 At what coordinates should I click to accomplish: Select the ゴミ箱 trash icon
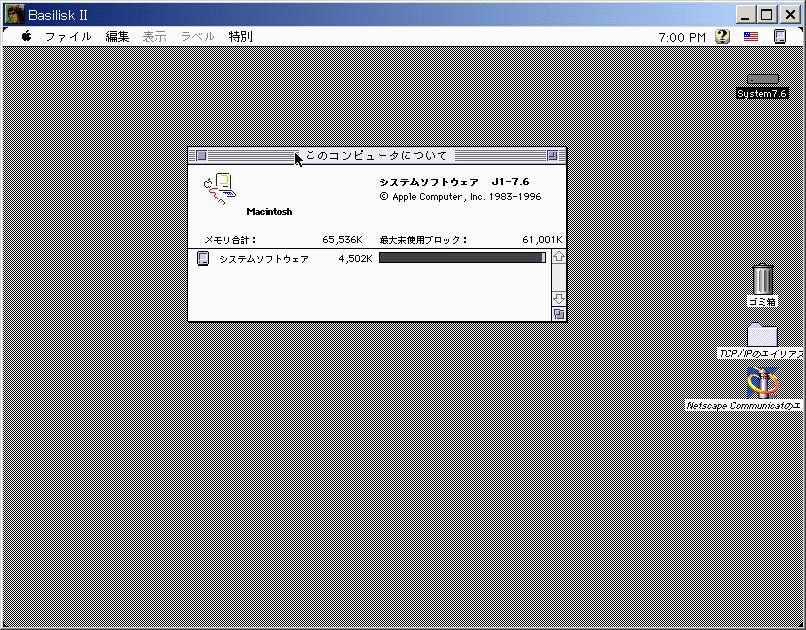click(762, 279)
